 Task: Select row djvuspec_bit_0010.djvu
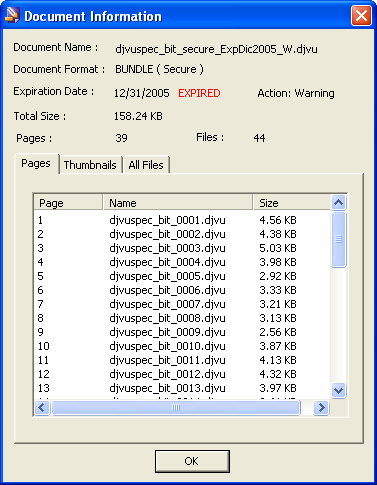click(182, 346)
